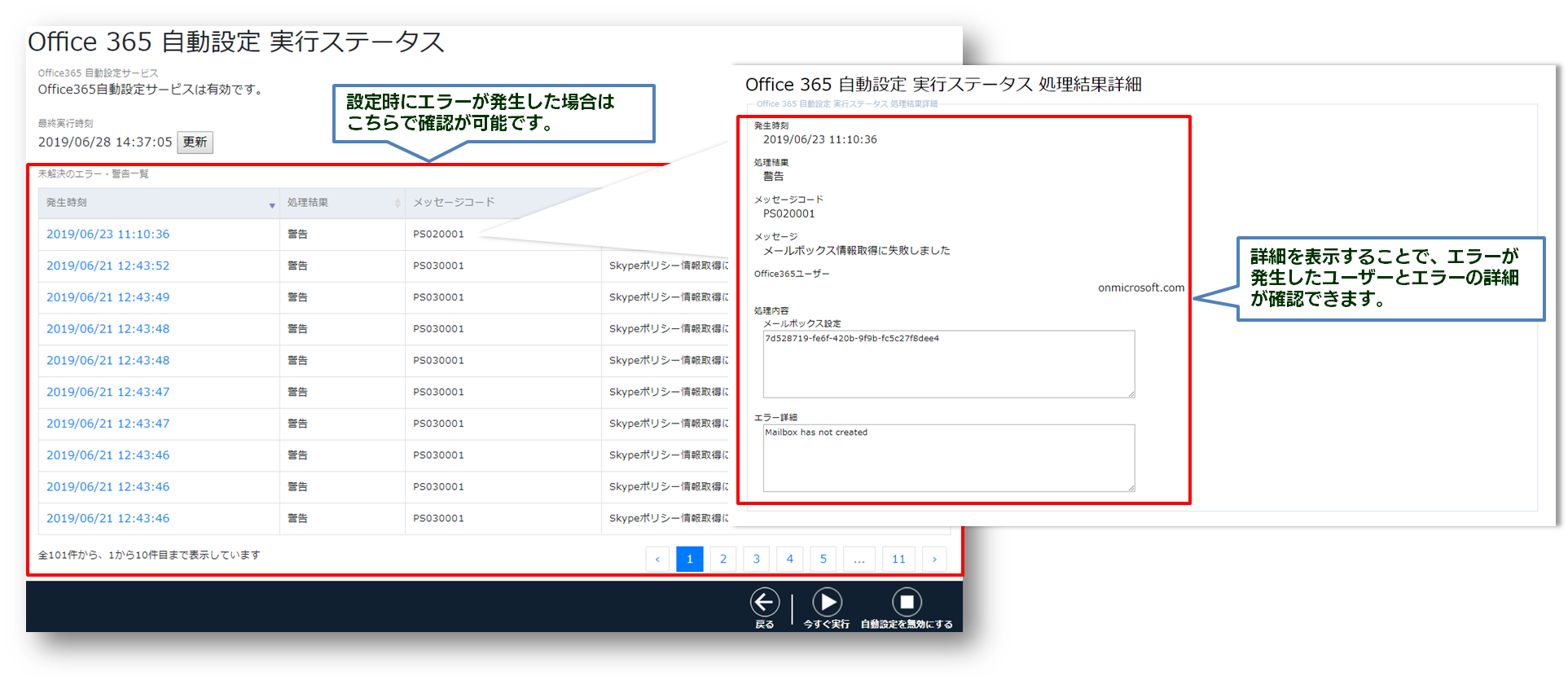
Task: Click PS030001 in the 12:43:52 row
Action: 438,266
